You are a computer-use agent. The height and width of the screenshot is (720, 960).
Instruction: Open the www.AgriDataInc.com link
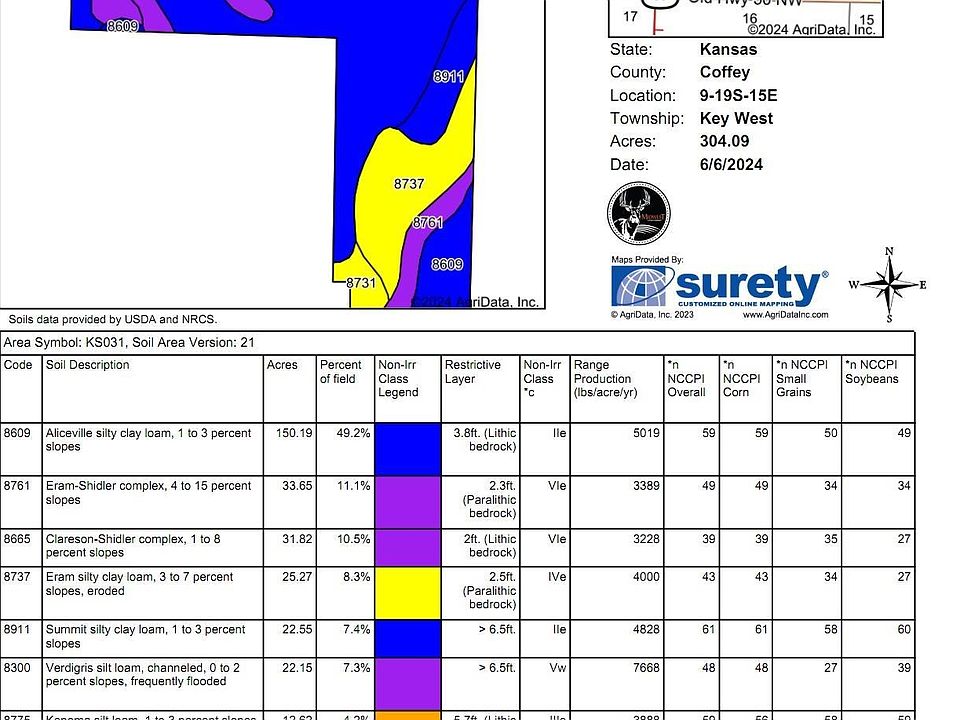pyautogui.click(x=786, y=315)
